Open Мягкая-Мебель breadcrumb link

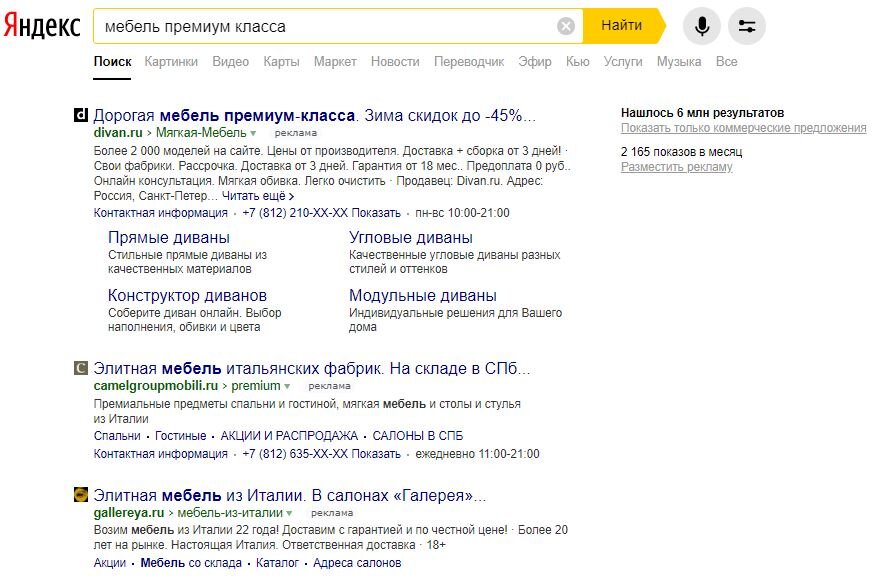(x=201, y=133)
